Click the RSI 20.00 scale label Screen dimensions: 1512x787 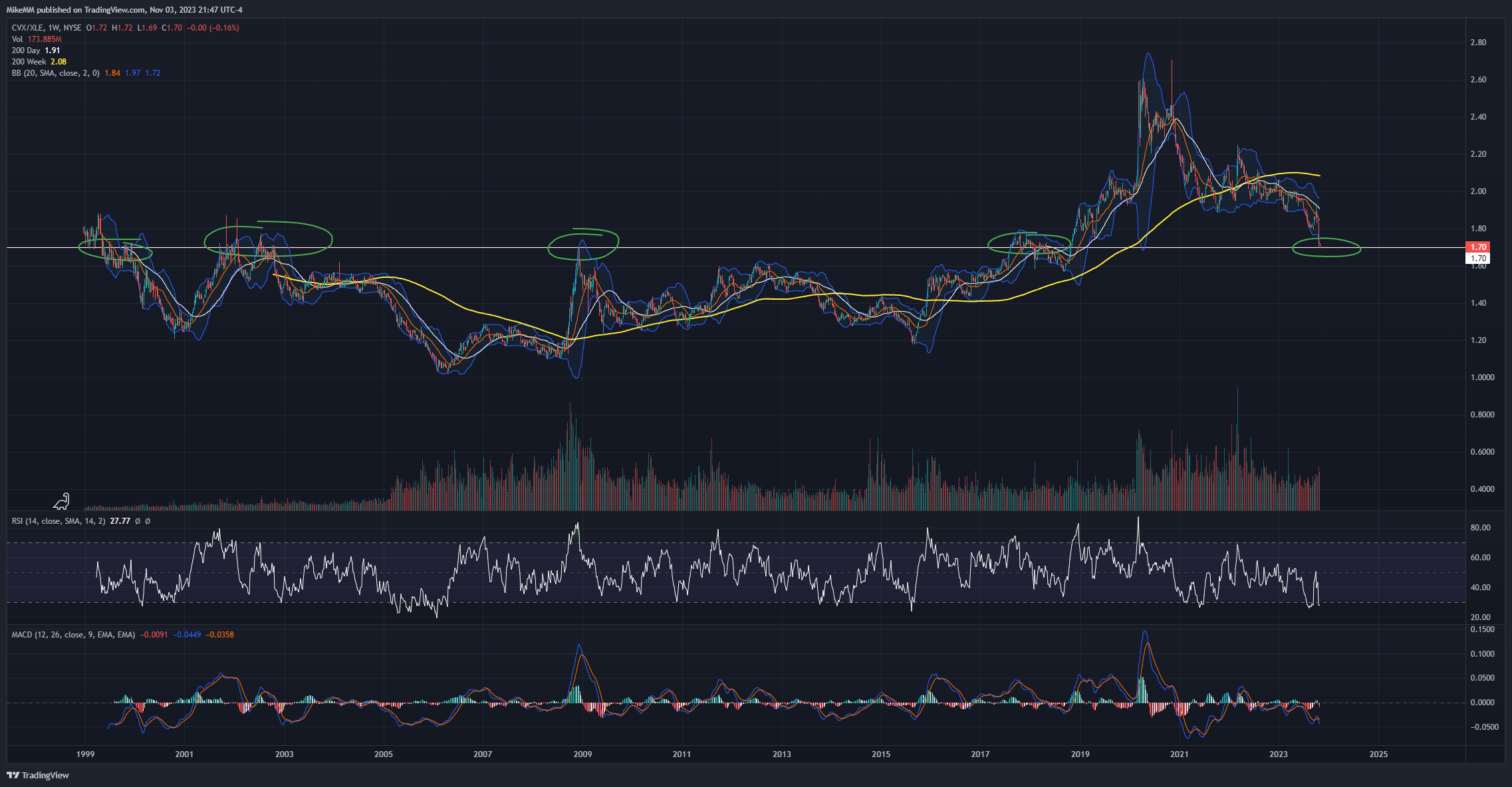[1480, 618]
